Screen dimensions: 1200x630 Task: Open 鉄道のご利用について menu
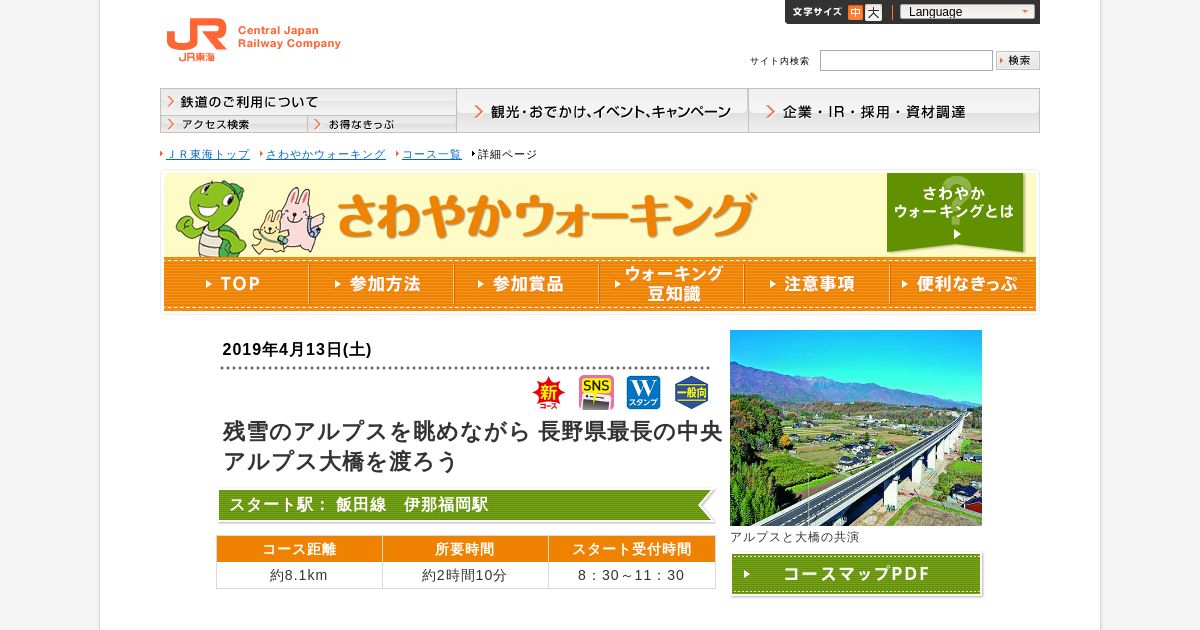coord(308,102)
